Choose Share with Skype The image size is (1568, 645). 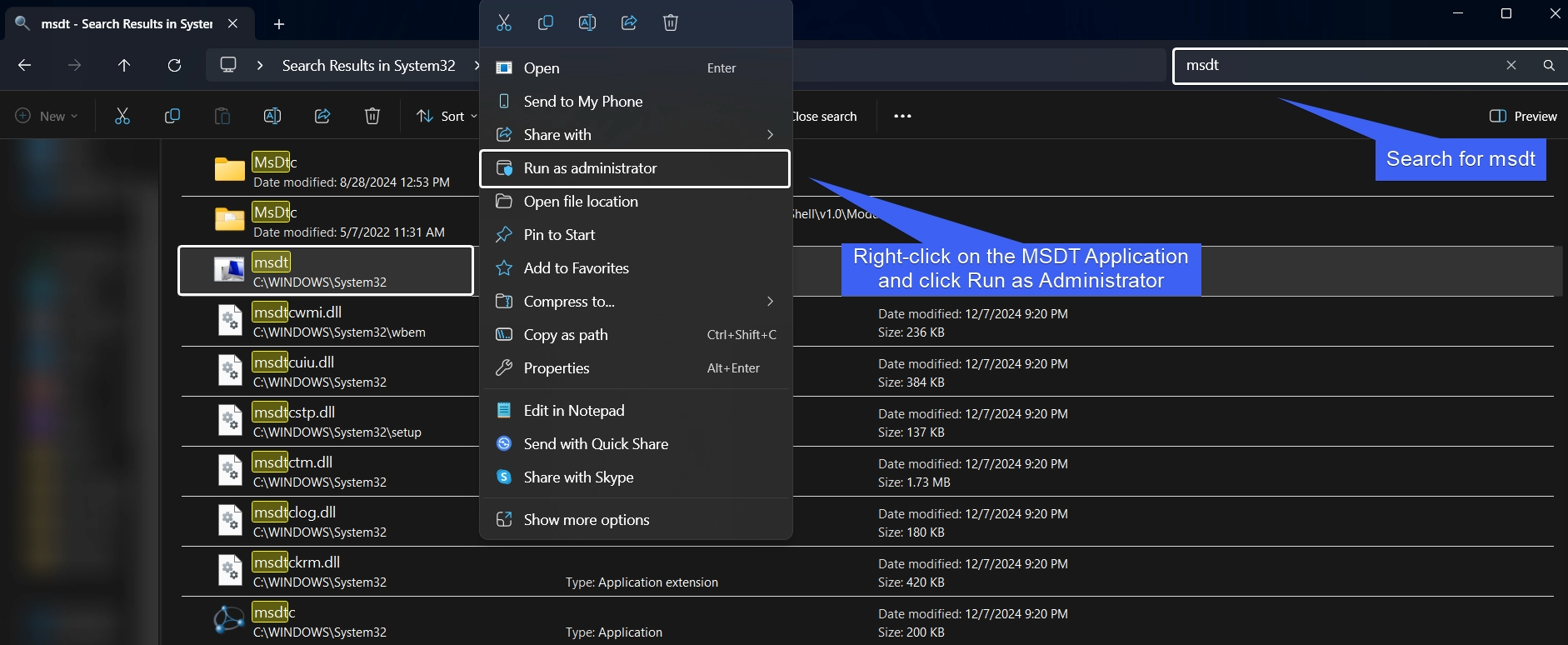click(x=635, y=477)
